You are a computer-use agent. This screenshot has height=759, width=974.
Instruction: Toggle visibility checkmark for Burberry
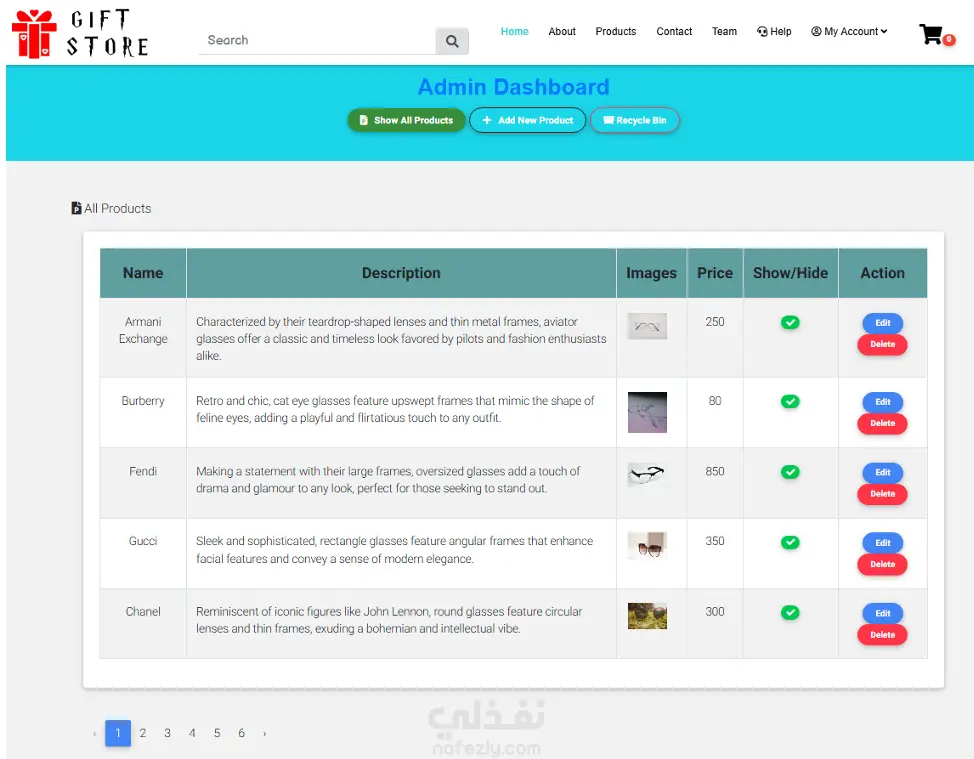(790, 401)
